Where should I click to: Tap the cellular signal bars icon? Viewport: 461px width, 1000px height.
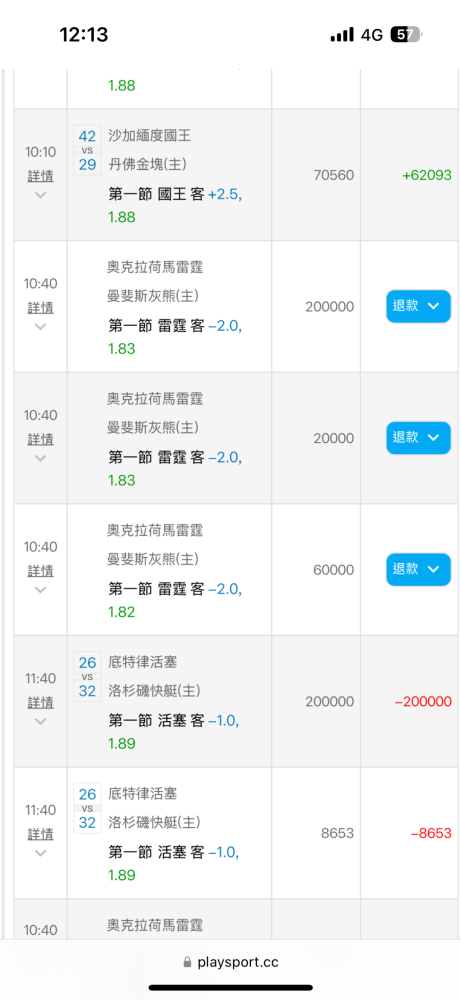point(342,34)
